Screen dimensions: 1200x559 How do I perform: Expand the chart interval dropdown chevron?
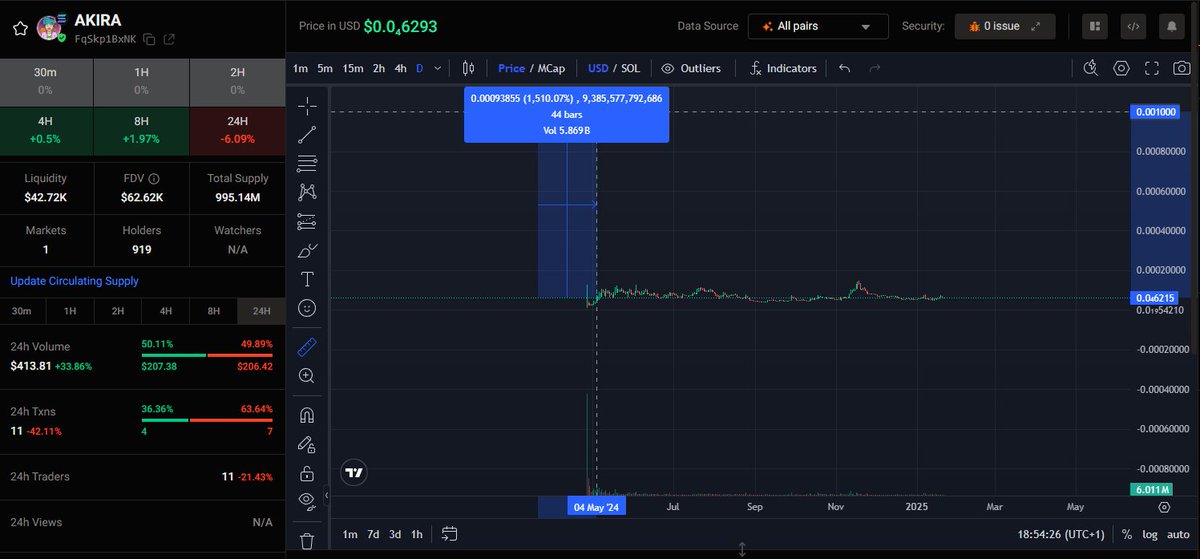(x=436, y=68)
